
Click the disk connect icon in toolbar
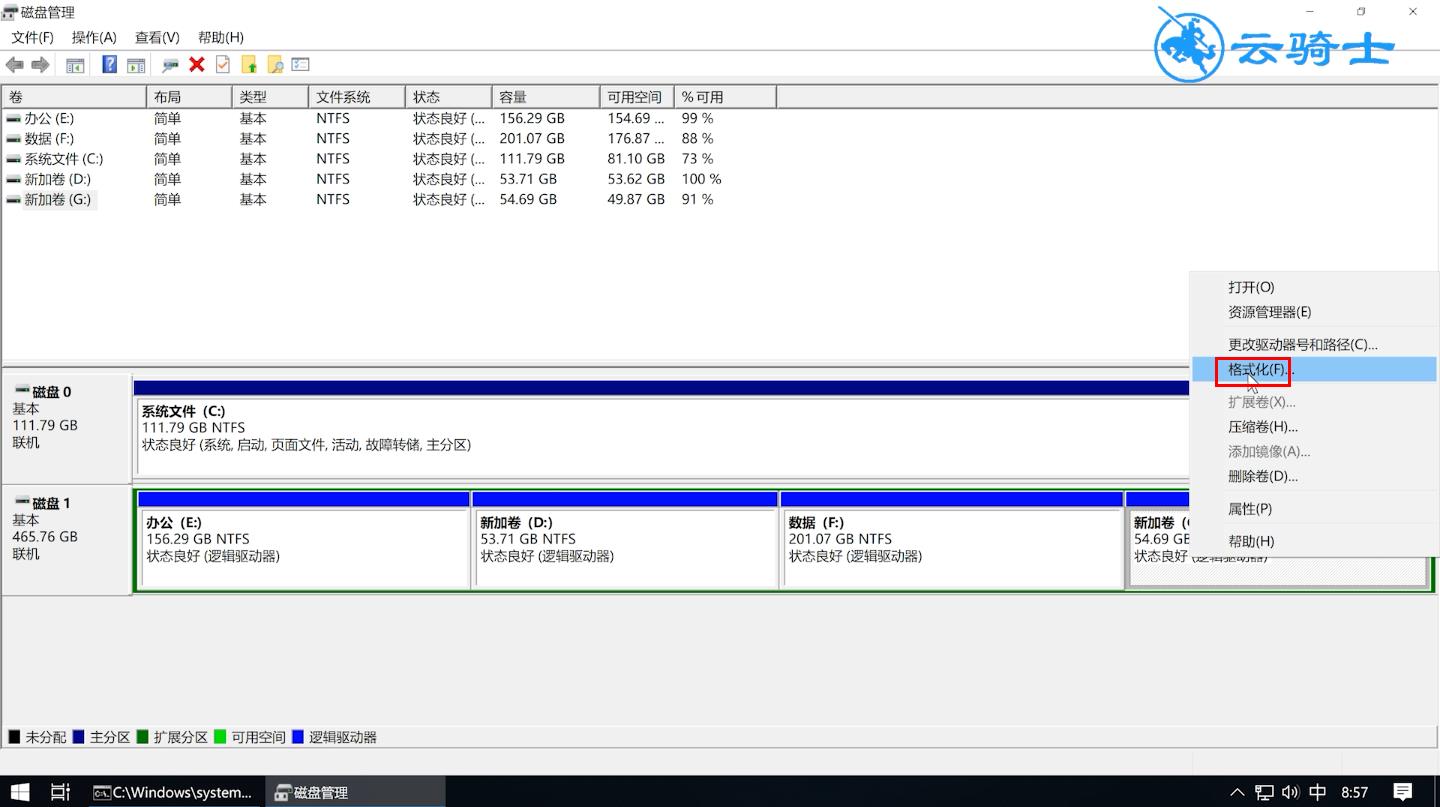(170, 65)
